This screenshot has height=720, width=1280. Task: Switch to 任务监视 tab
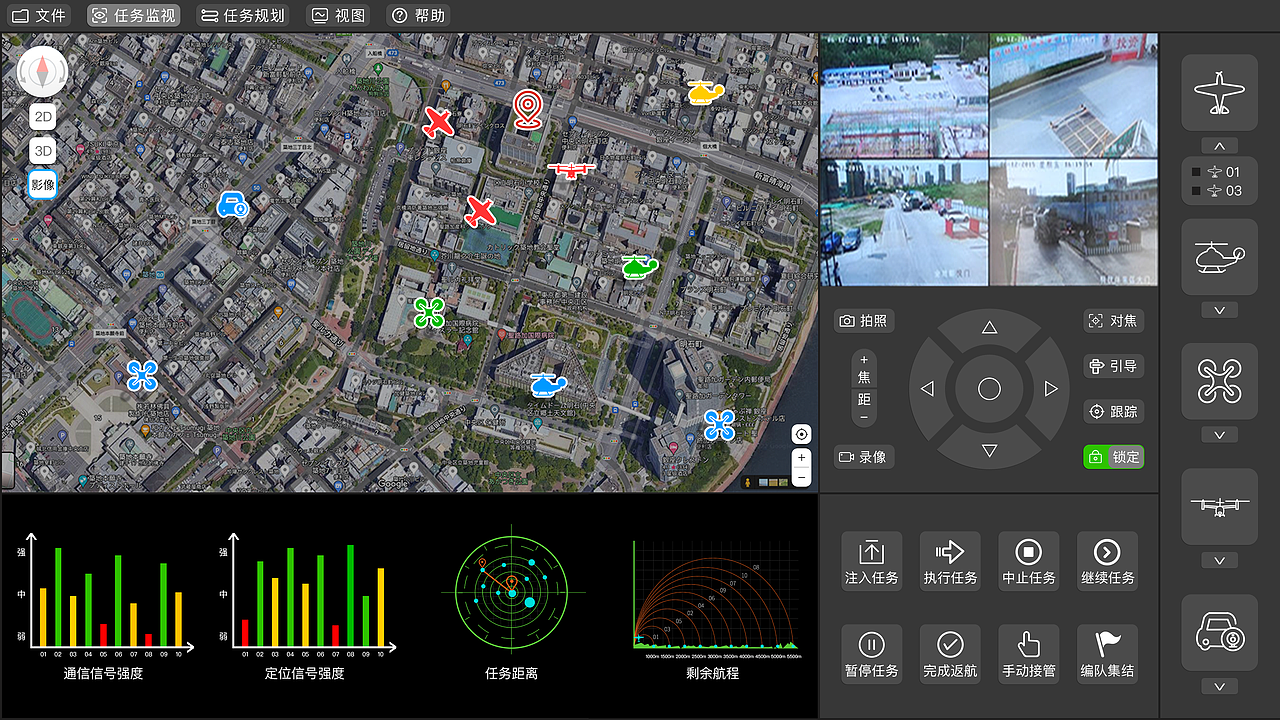coord(134,15)
